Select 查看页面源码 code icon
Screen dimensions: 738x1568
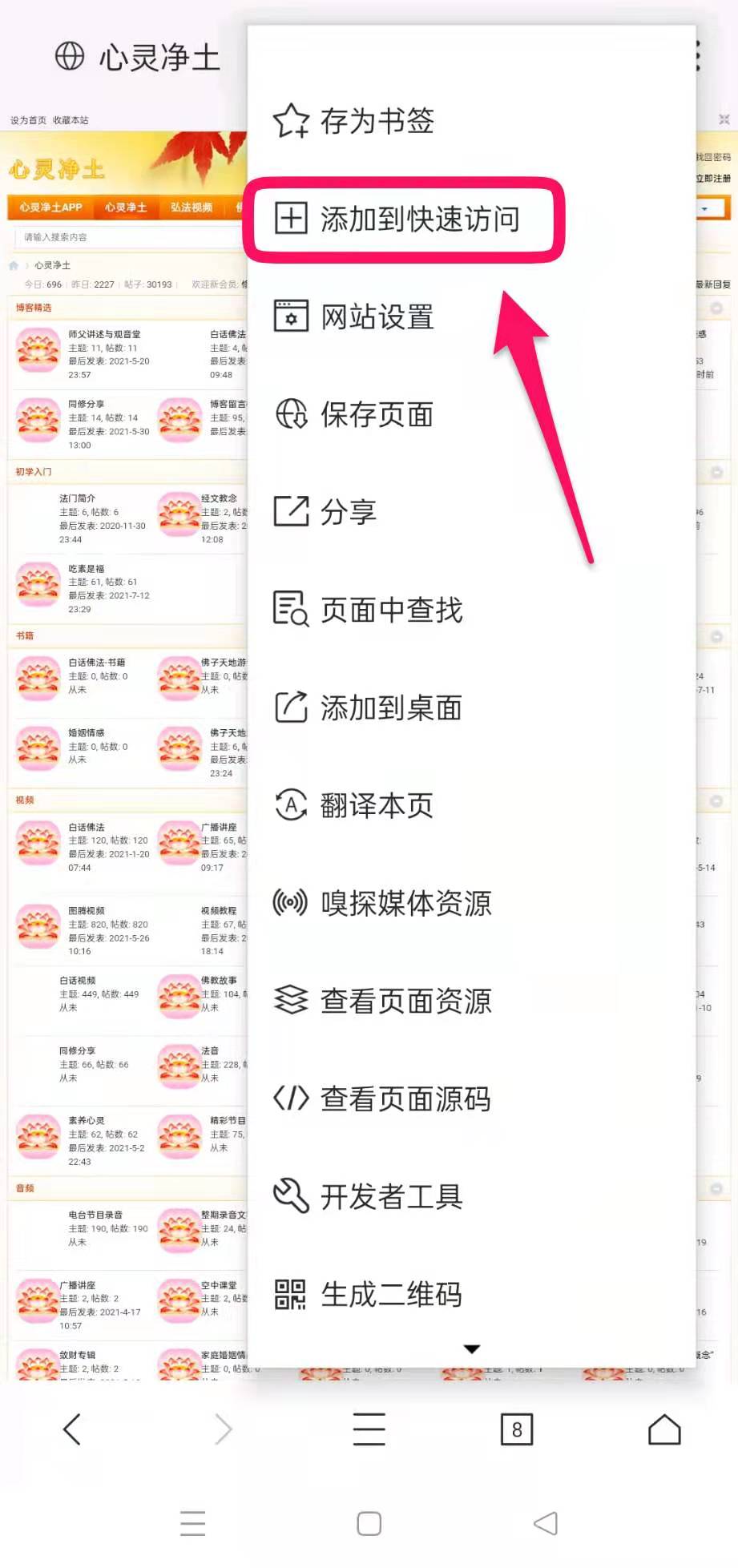(291, 1098)
